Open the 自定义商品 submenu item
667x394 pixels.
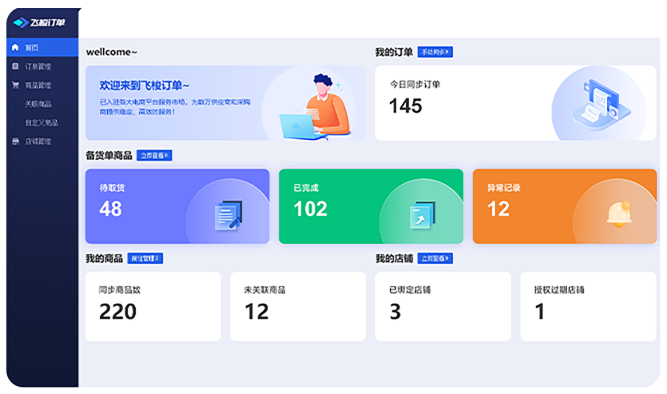41,123
